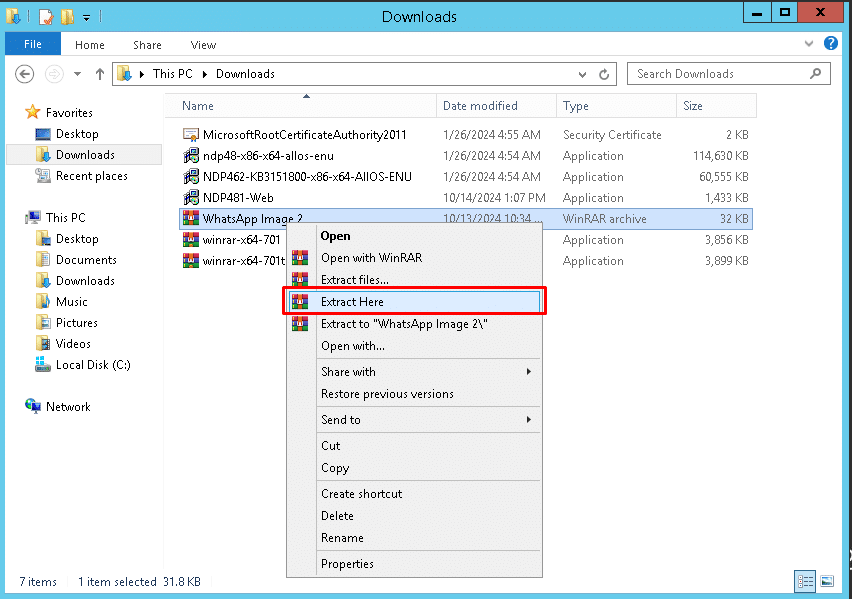Click the winrar-x64-701t file icon

(x=191, y=261)
